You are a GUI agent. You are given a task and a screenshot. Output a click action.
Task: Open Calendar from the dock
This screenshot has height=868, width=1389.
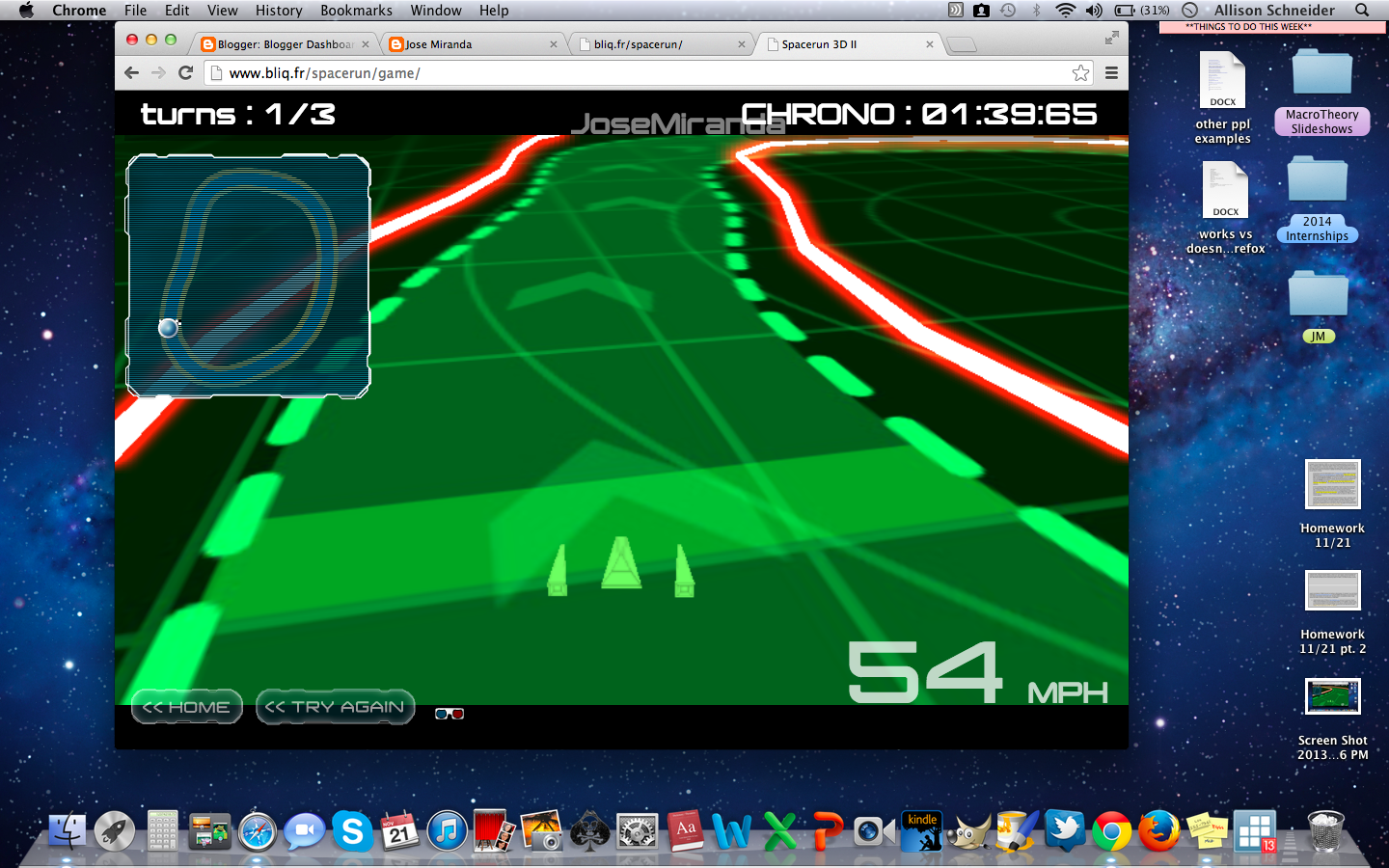[x=399, y=830]
